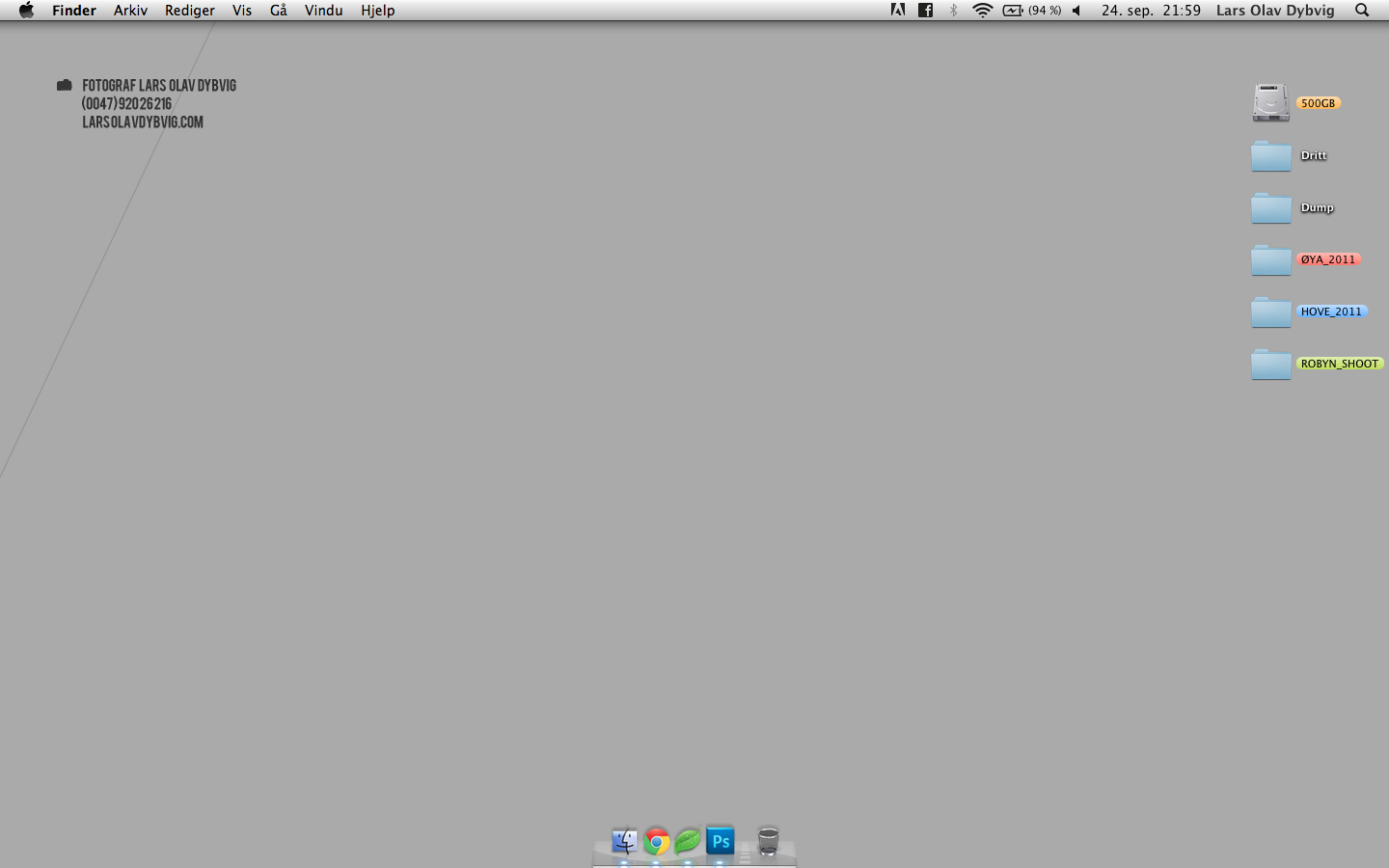Viewport: 1389px width, 868px height.
Task: Open Coda green leaf Dock icon
Action: [x=688, y=842]
